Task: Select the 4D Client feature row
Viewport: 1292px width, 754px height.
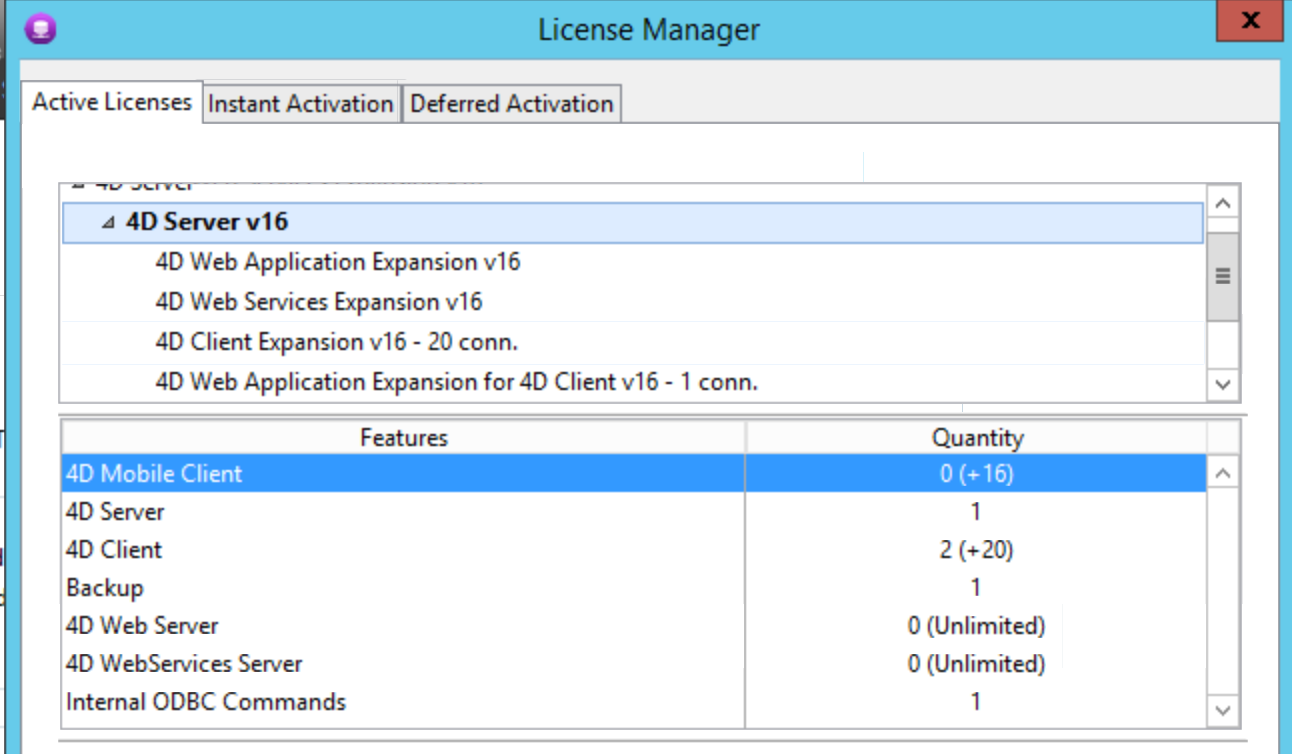Action: click(x=634, y=549)
